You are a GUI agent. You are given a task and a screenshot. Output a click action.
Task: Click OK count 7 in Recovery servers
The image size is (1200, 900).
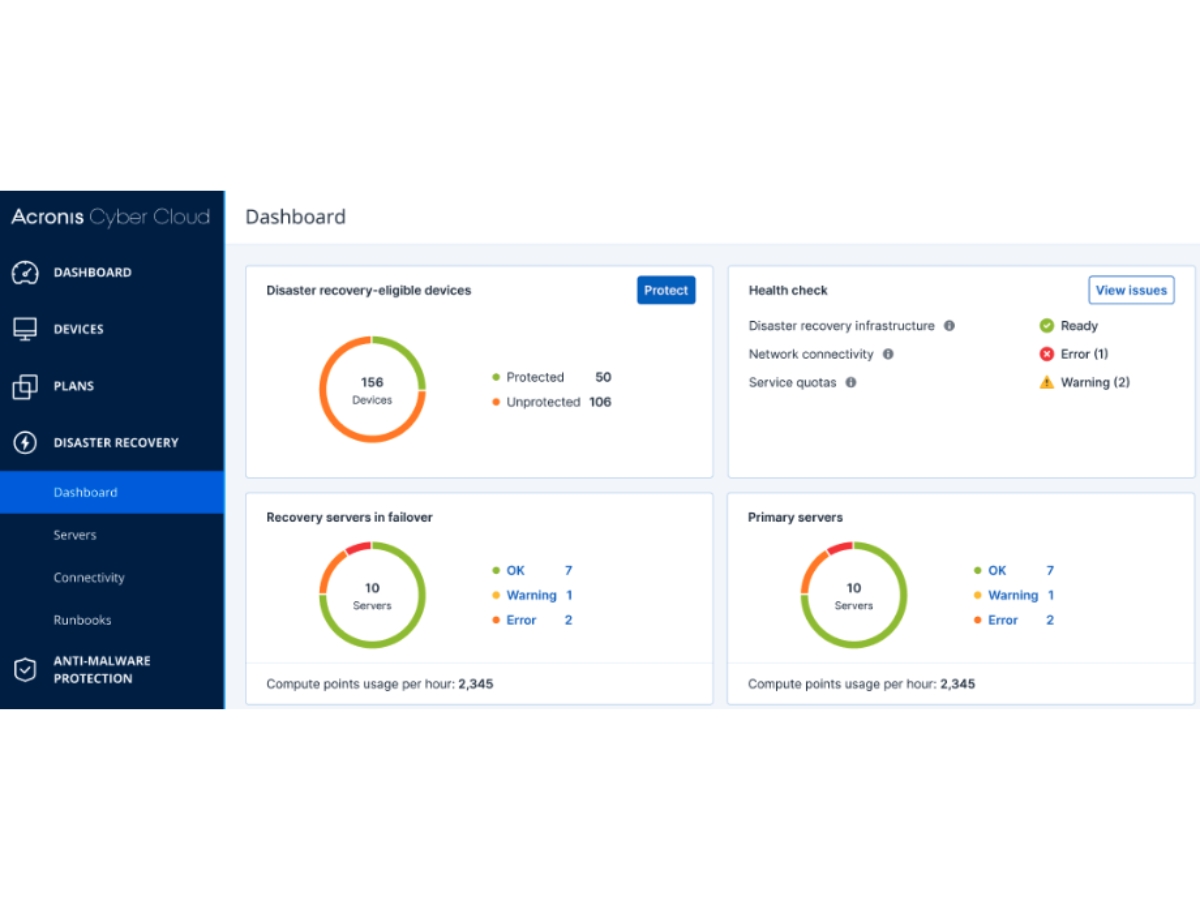pyautogui.click(x=568, y=570)
